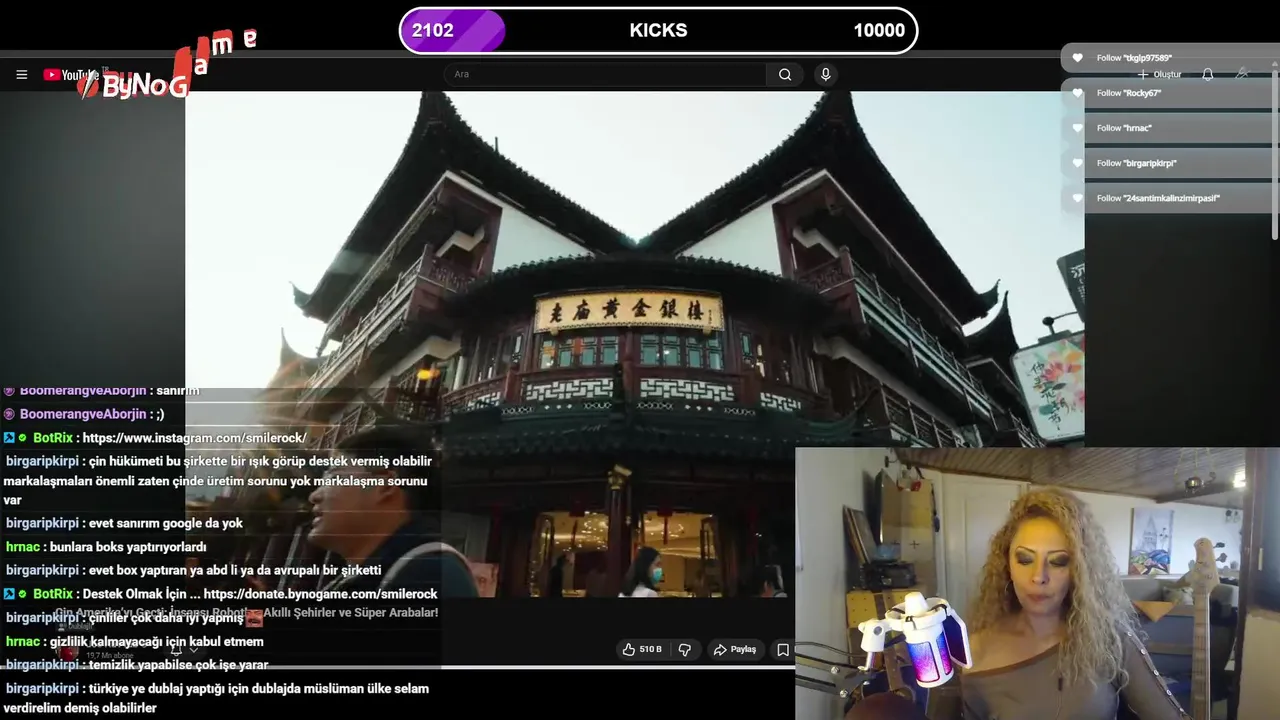Click the heart icon beside Follow tkglp97589

(1077, 58)
